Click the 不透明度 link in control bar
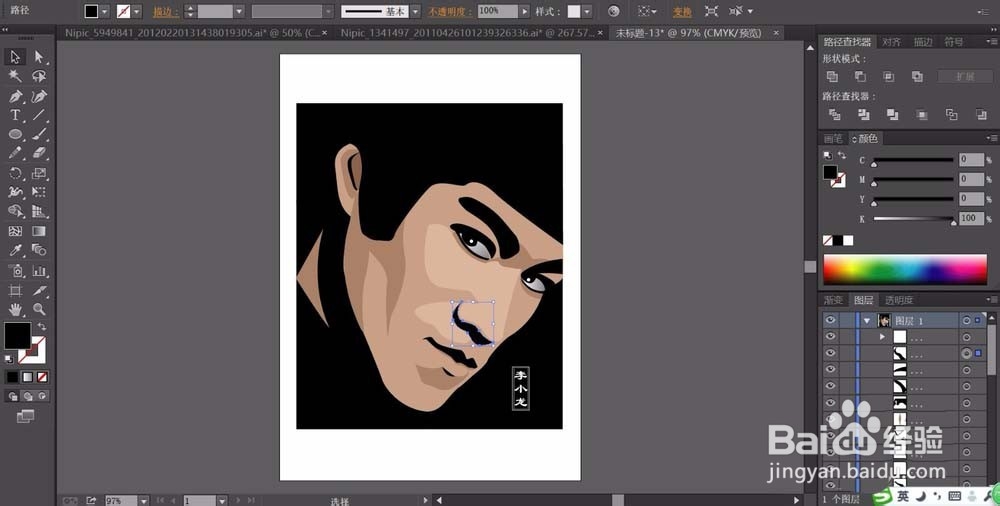Image resolution: width=1000 pixels, height=506 pixels. 450,11
